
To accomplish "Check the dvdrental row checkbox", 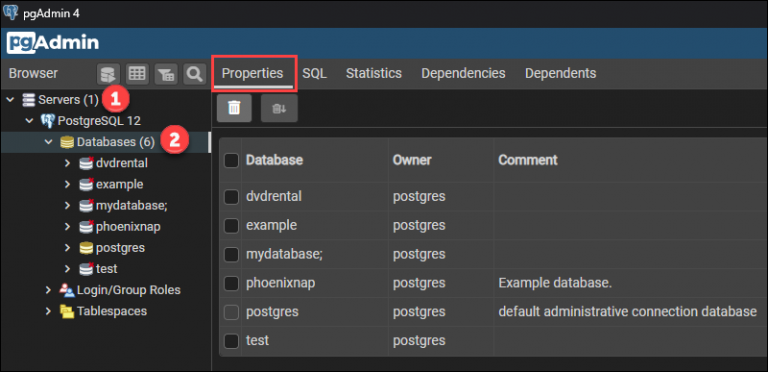I will 231,197.
